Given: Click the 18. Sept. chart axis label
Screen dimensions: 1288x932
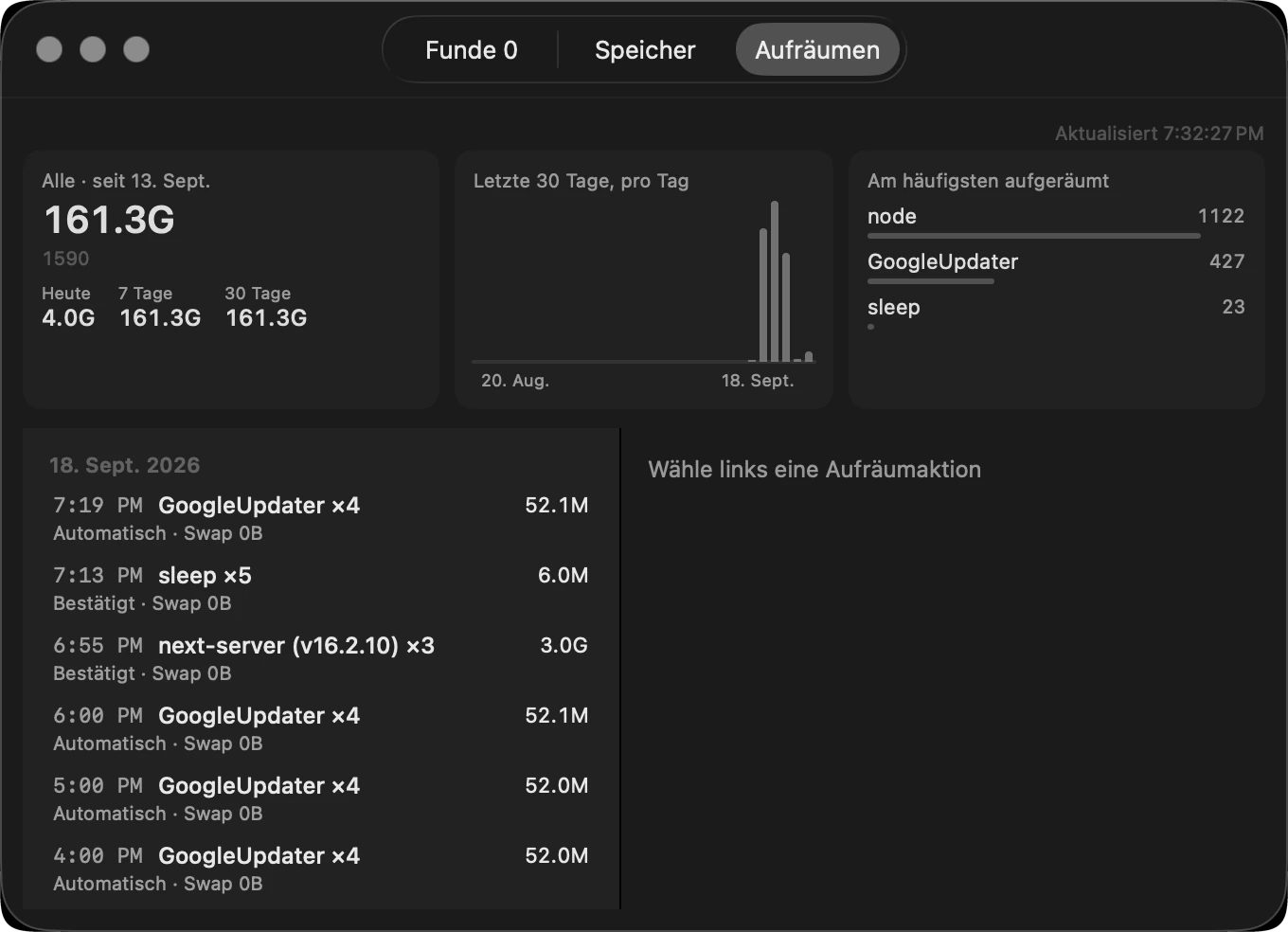Looking at the screenshot, I should [x=758, y=381].
